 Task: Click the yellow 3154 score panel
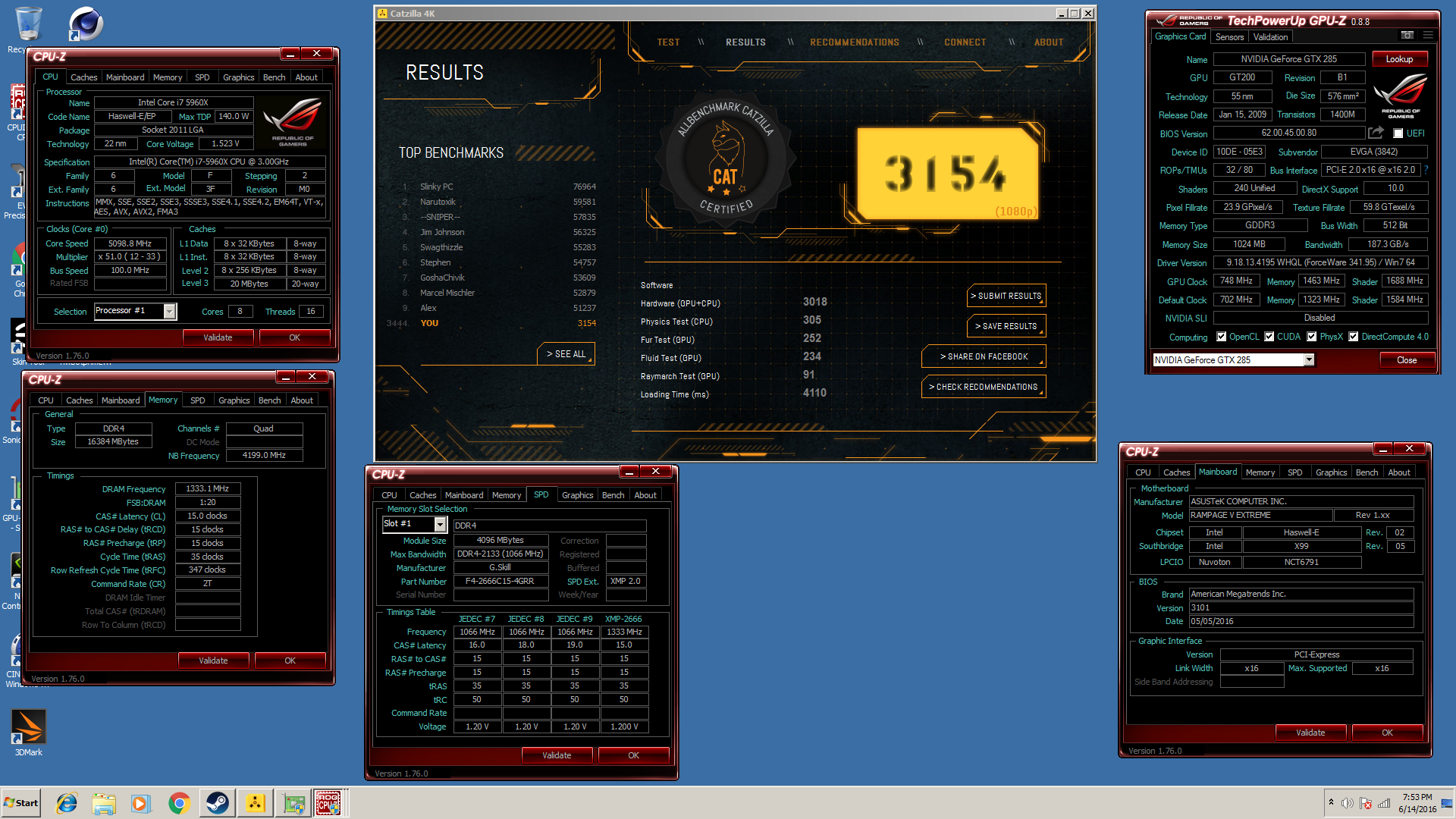click(947, 174)
